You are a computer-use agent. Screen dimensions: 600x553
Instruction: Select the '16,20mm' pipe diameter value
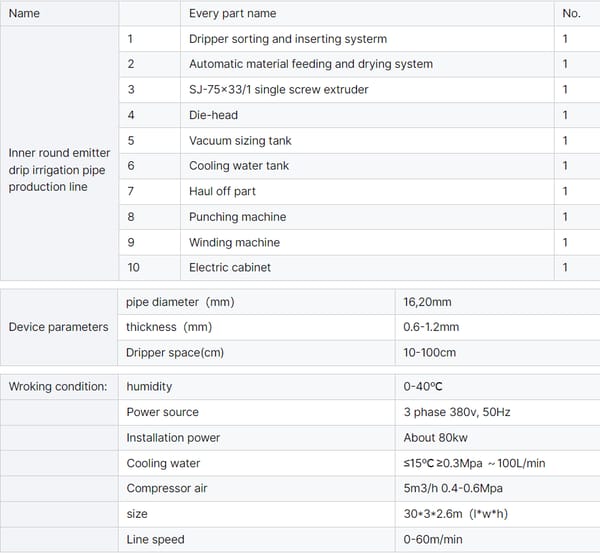427,302
